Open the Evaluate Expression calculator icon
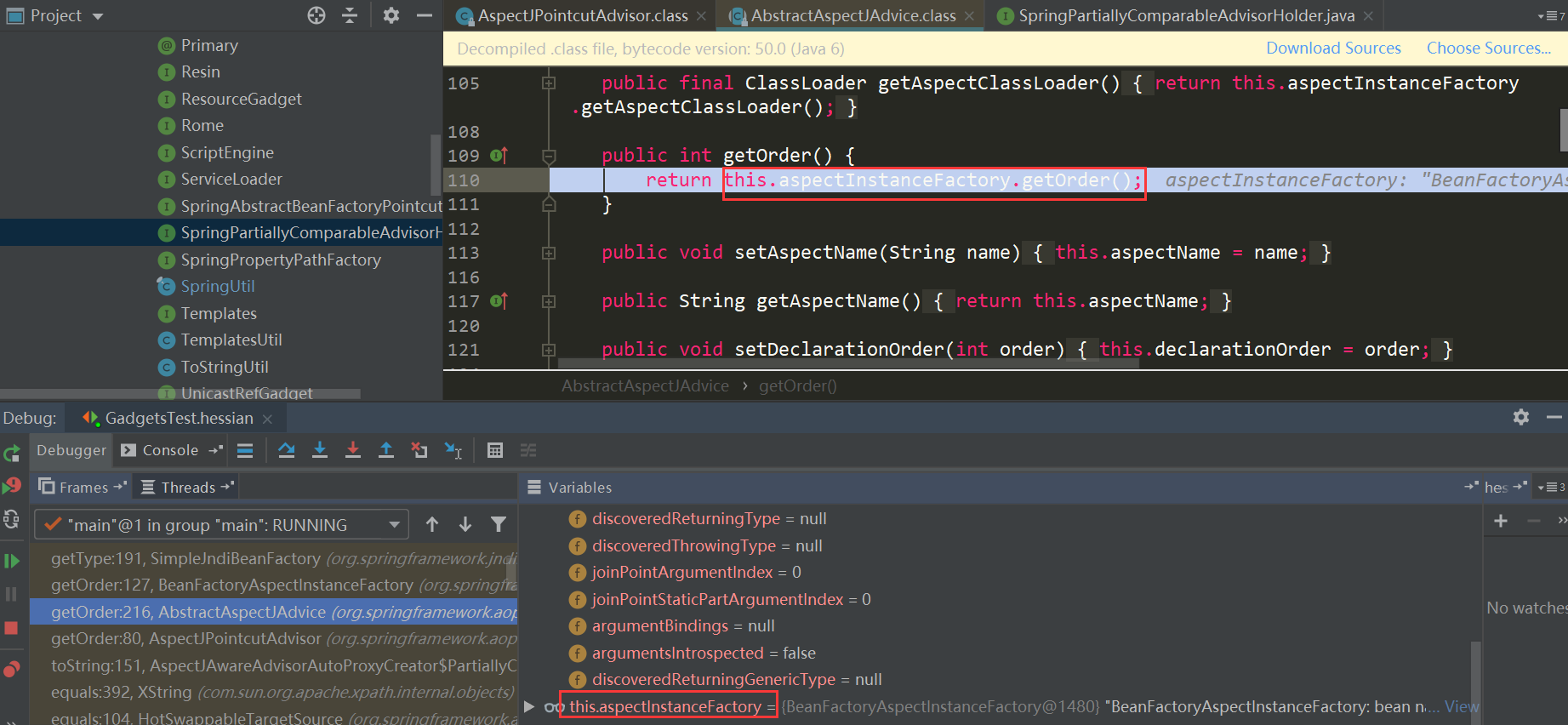The height and width of the screenshot is (725, 1568). 495,450
